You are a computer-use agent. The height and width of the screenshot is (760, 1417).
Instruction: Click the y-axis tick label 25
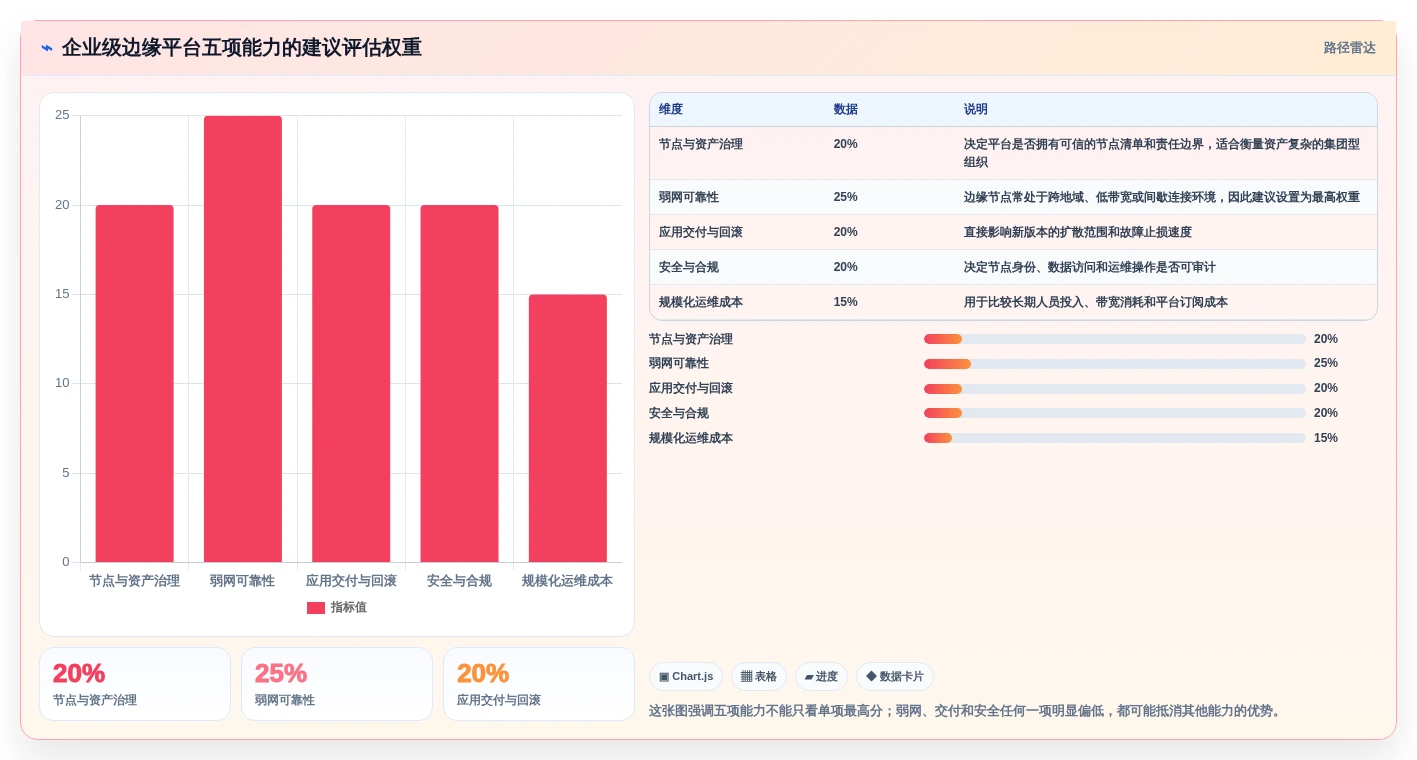click(x=62, y=115)
